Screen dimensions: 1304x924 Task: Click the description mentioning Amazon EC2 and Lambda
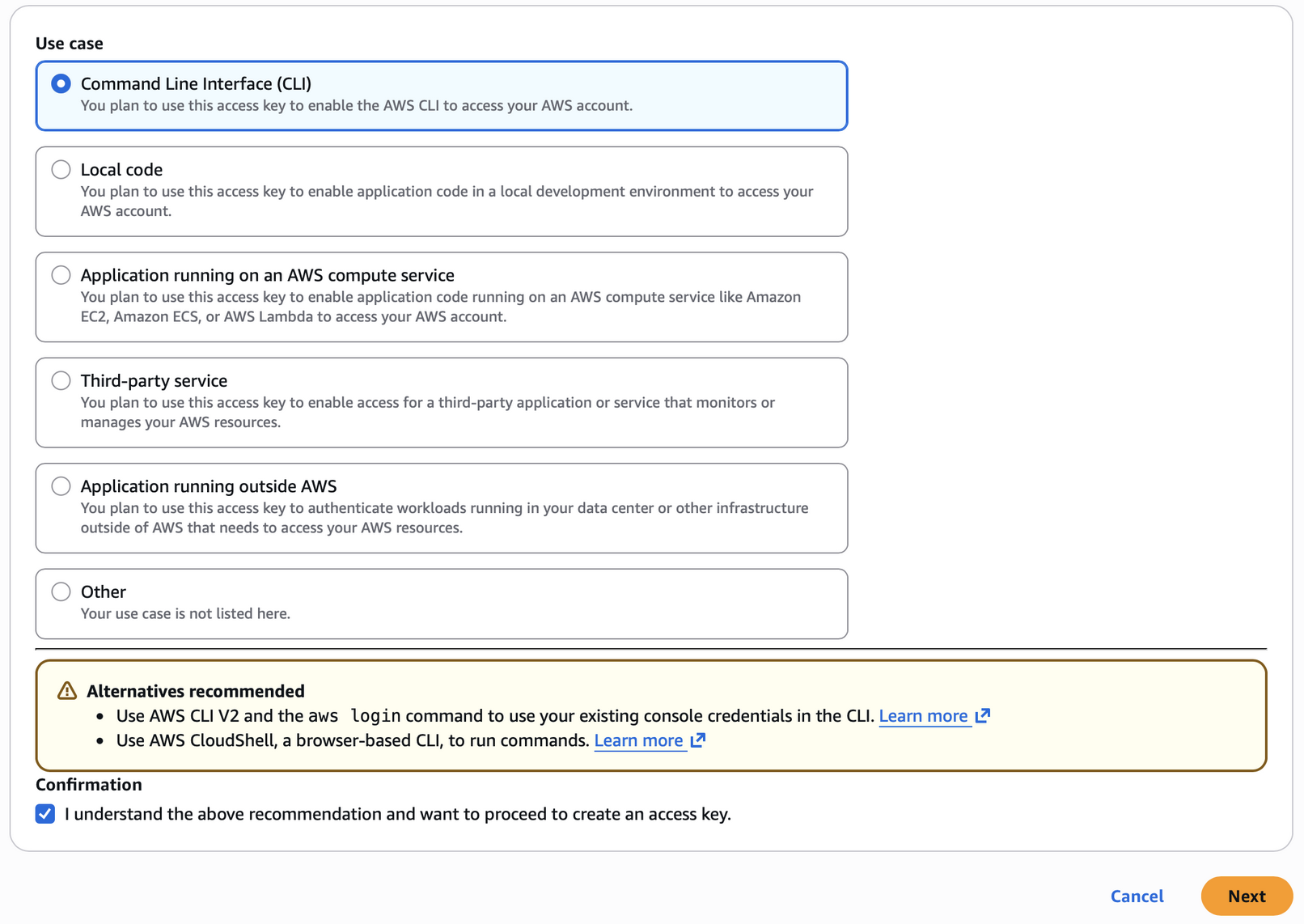click(441, 307)
